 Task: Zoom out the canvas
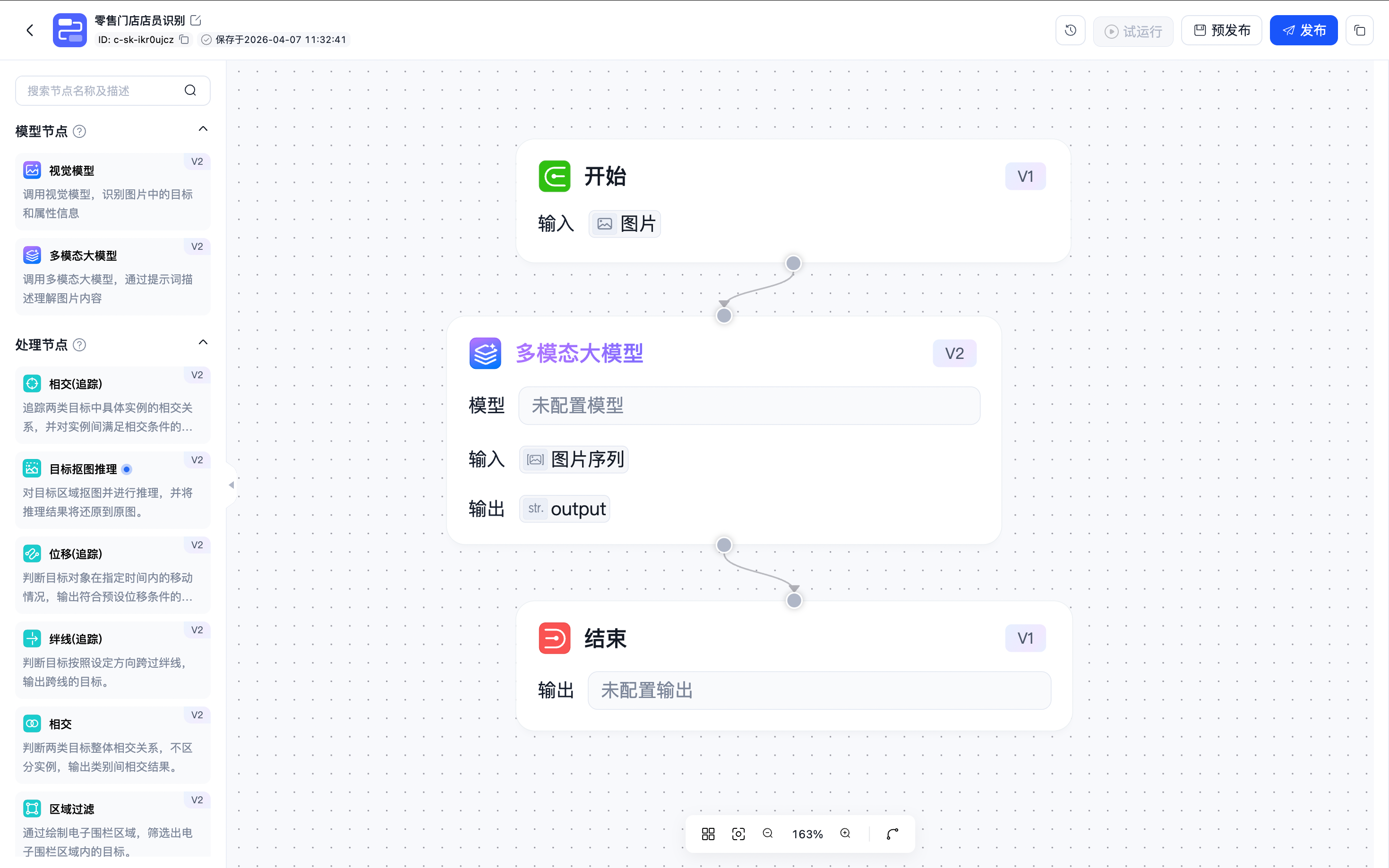(x=768, y=834)
